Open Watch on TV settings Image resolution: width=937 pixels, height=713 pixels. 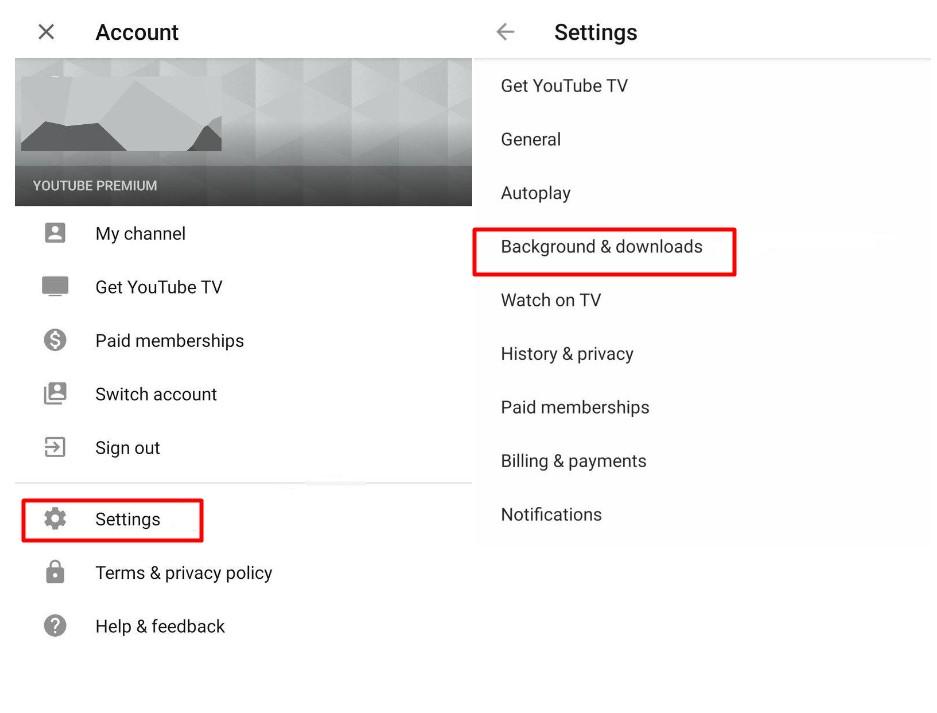[x=551, y=300]
